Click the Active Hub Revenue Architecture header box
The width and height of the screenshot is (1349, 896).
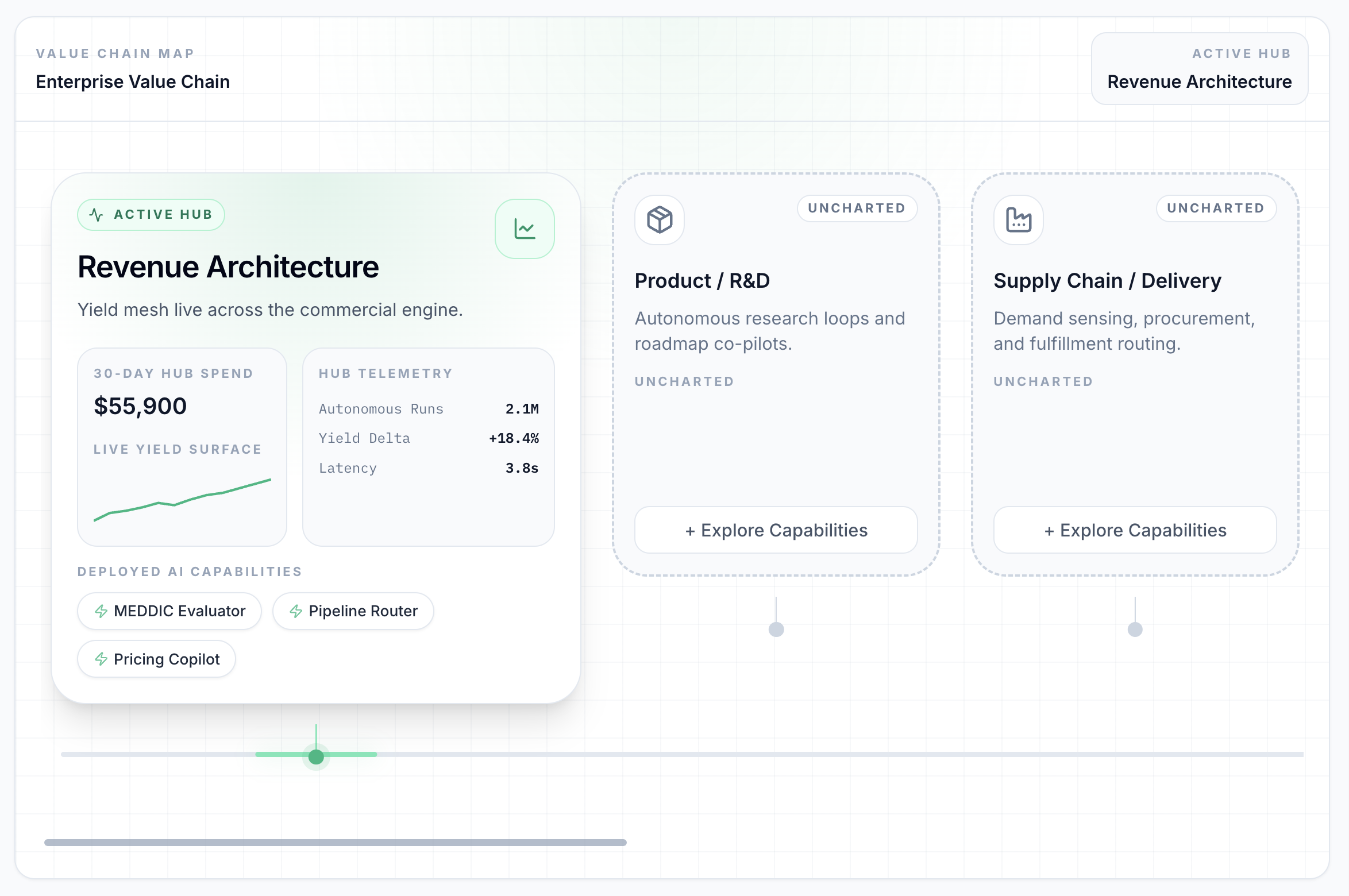point(1200,68)
